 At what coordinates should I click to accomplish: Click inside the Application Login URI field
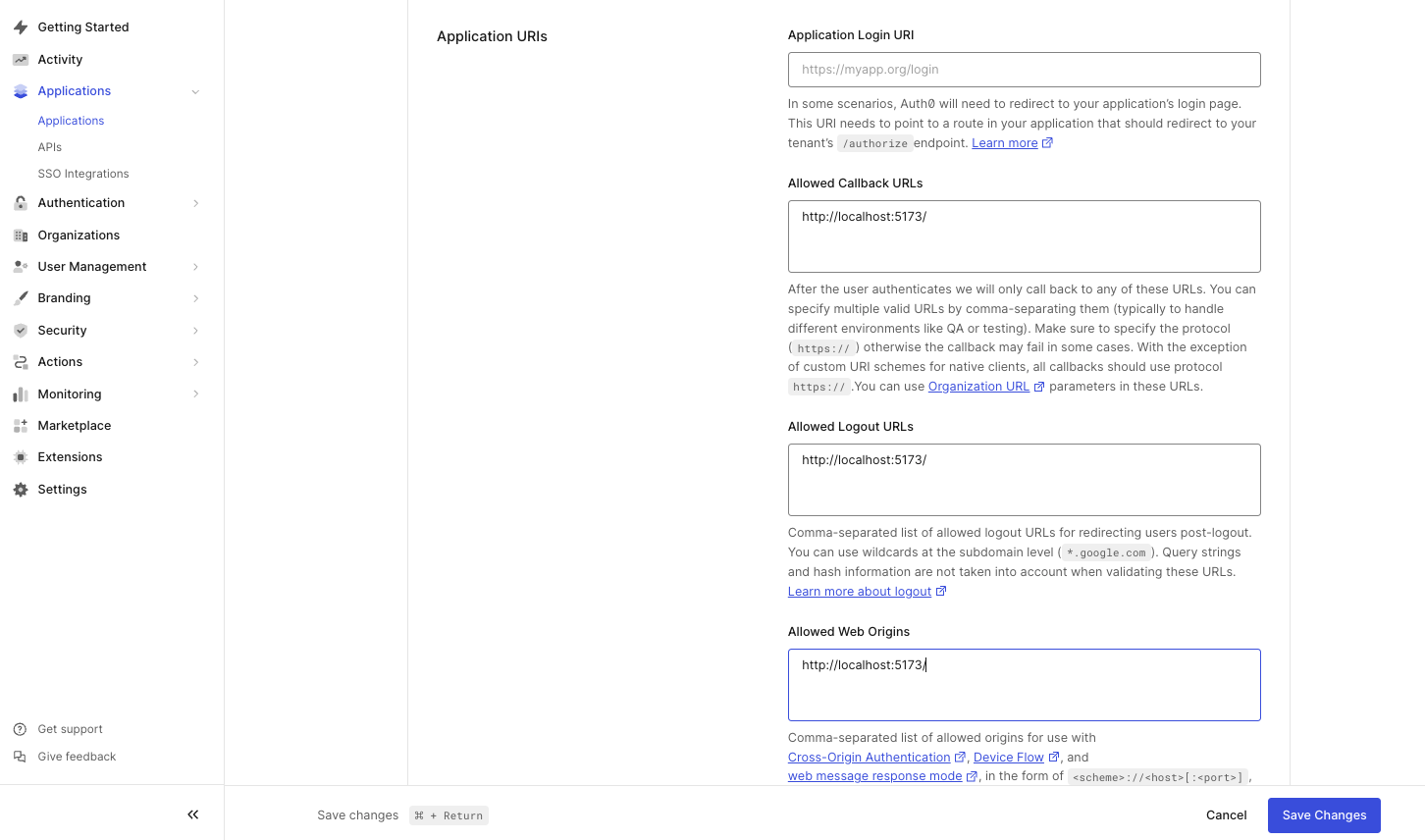[x=1024, y=69]
